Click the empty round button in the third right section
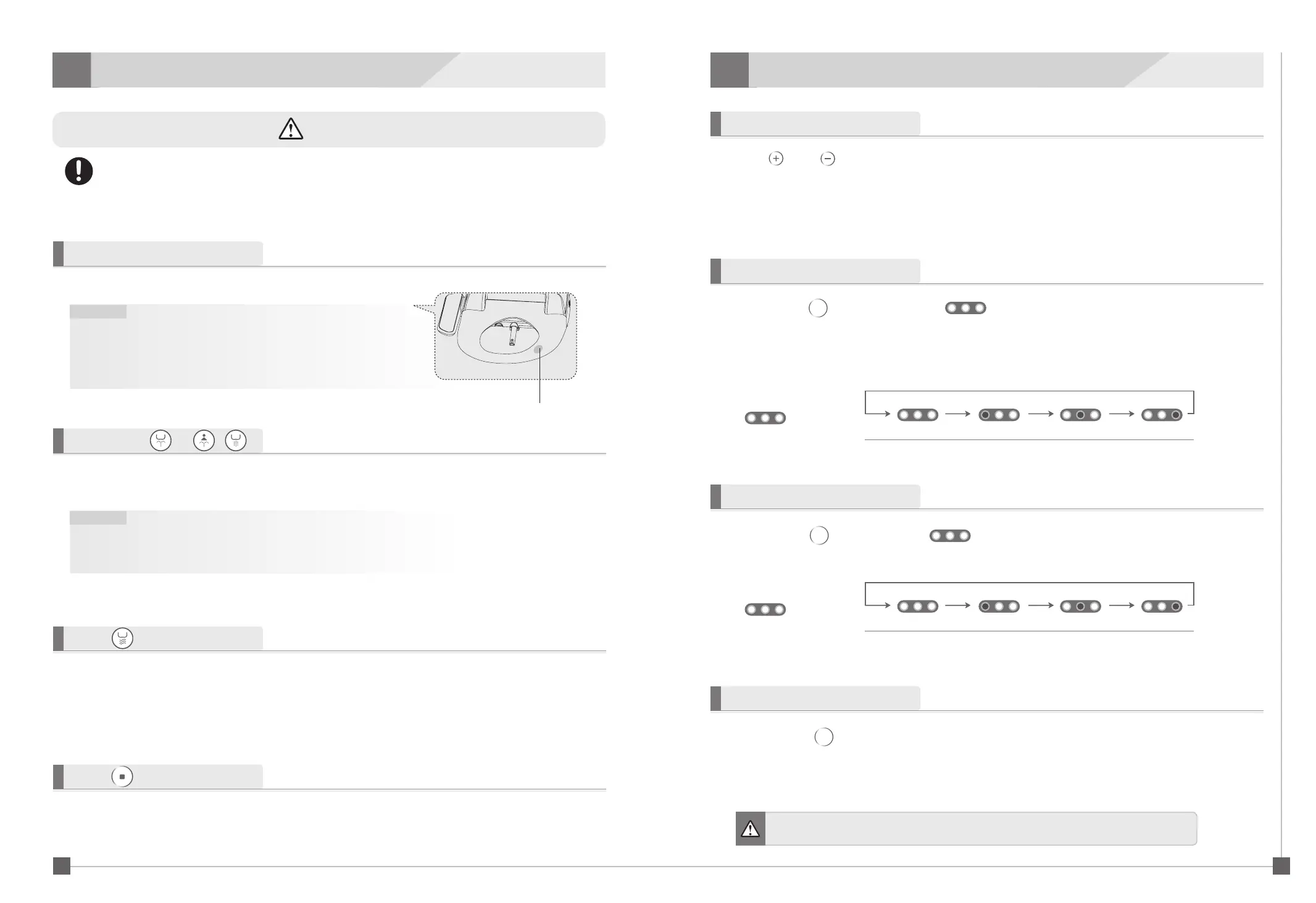1316x903 pixels. point(819,535)
